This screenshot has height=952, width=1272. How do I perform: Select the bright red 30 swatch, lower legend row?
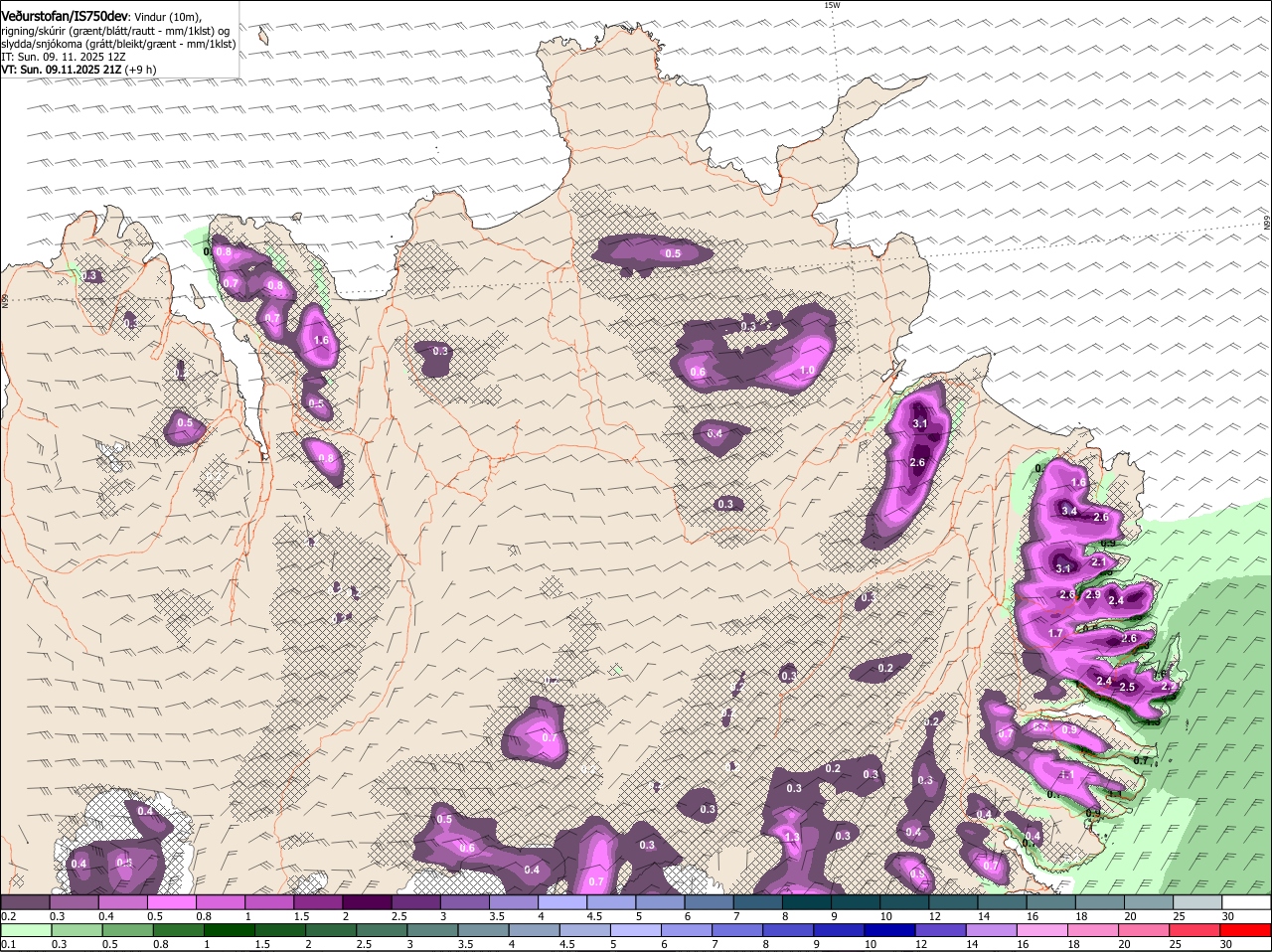coord(1245,930)
